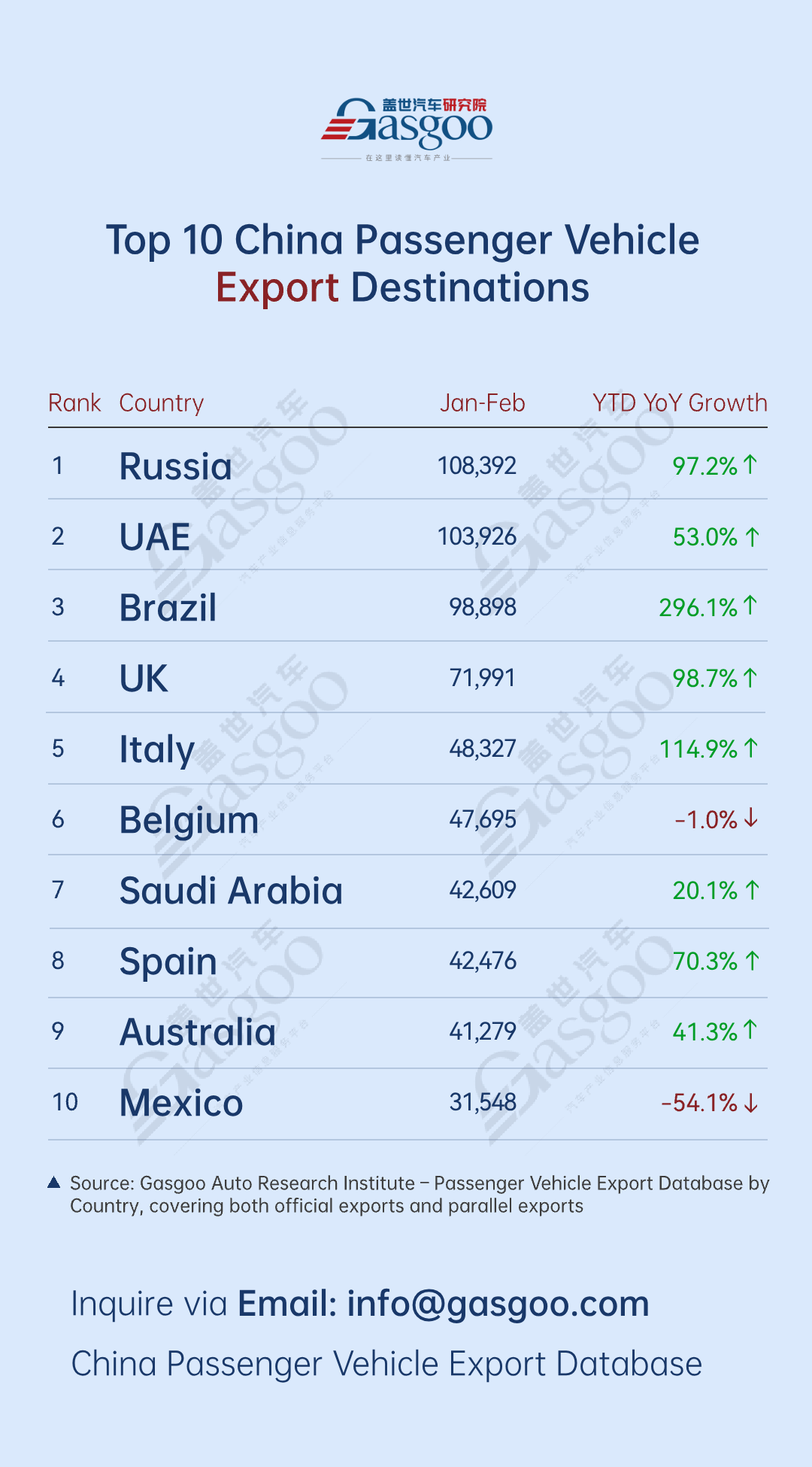
Task: Click the YTD YoY Growth header
Action: (x=680, y=403)
